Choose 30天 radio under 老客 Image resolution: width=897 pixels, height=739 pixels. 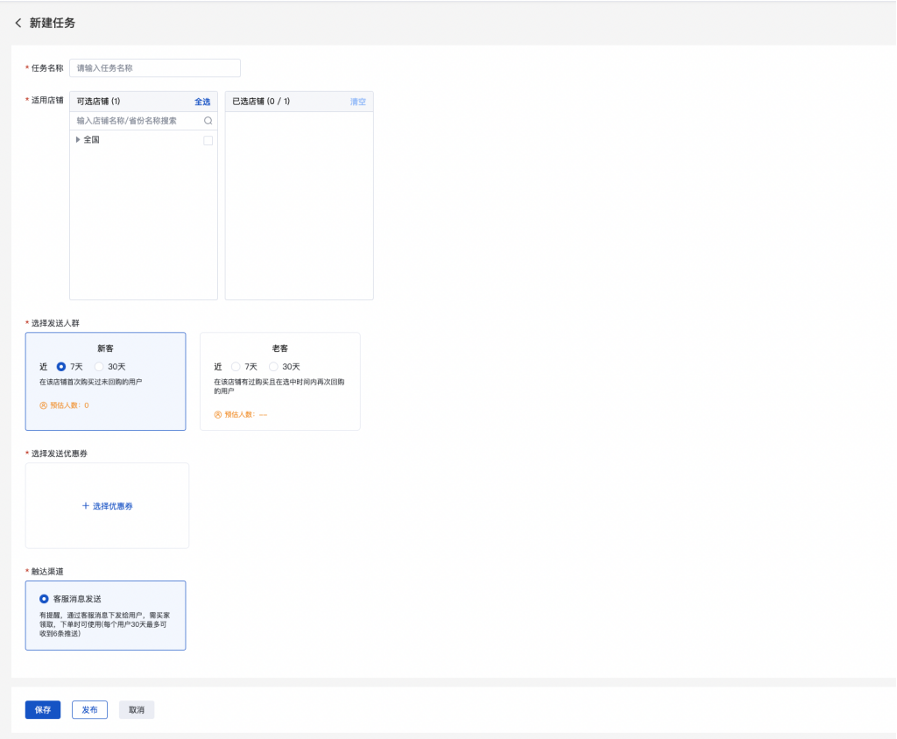(x=274, y=367)
